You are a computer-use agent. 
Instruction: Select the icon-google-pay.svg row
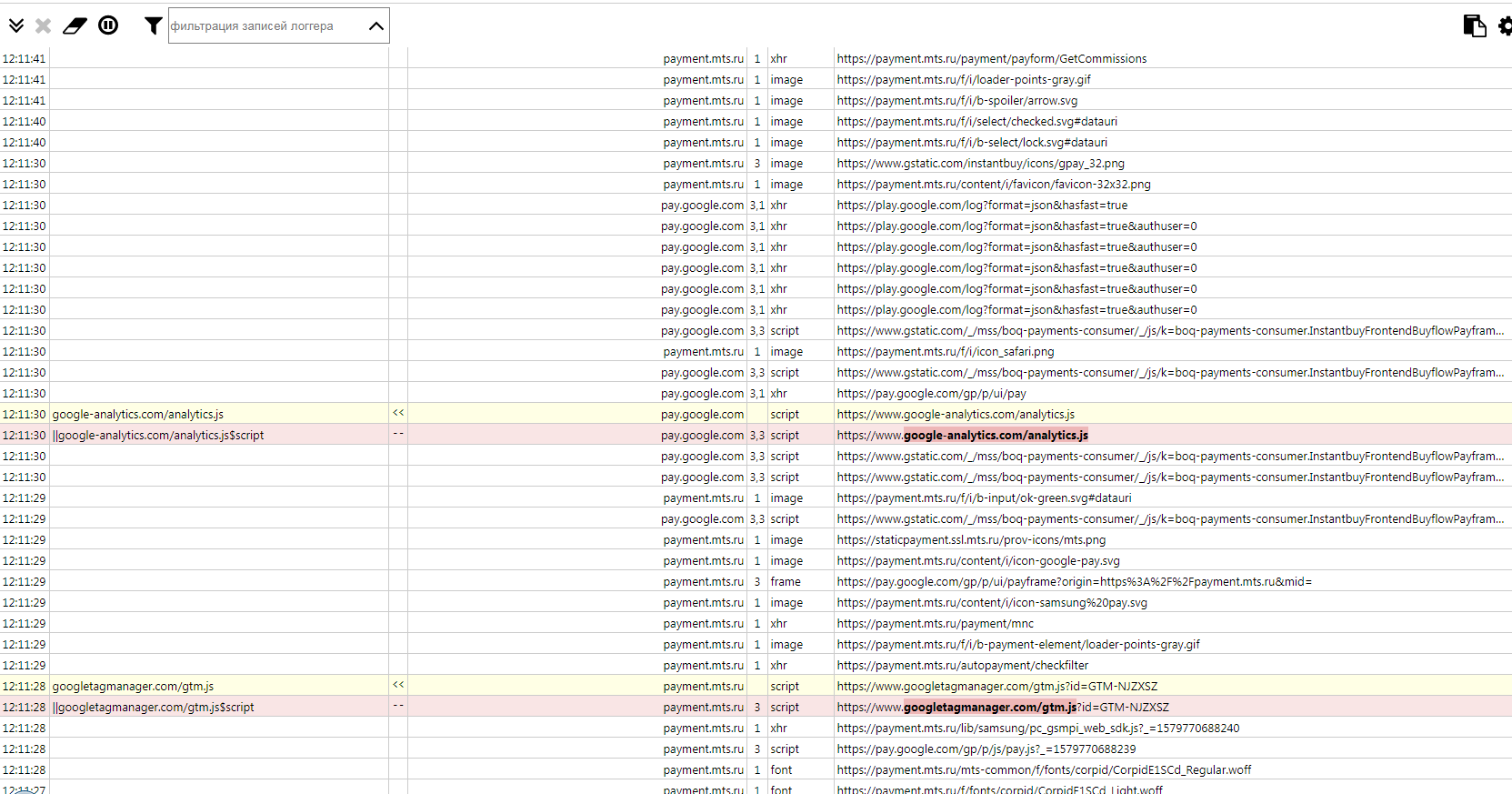[x=756, y=561]
